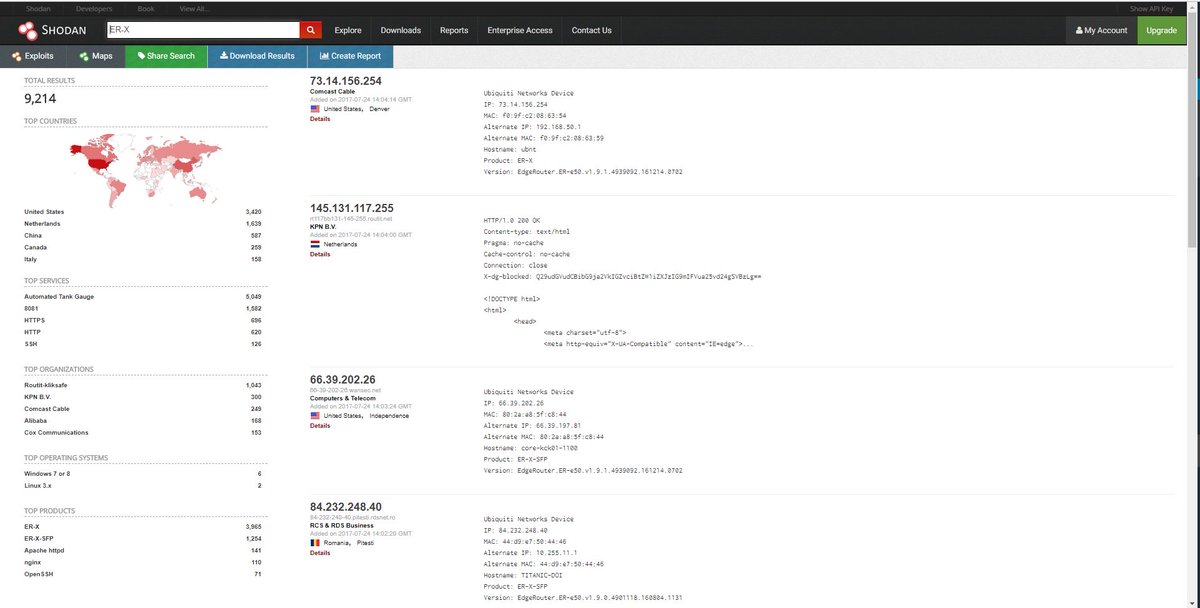The height and width of the screenshot is (608, 1200).
Task: Open My Account
Action: coord(1101,30)
